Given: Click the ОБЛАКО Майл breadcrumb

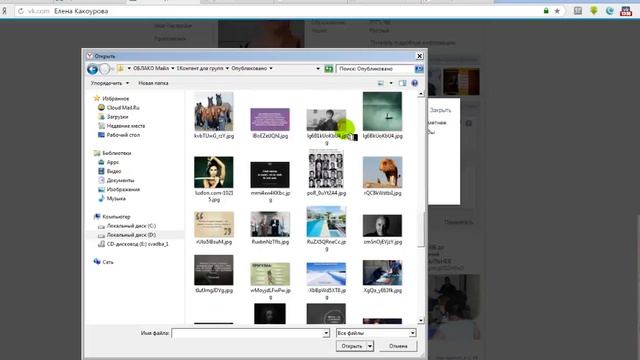Looking at the screenshot, I should point(151,69).
